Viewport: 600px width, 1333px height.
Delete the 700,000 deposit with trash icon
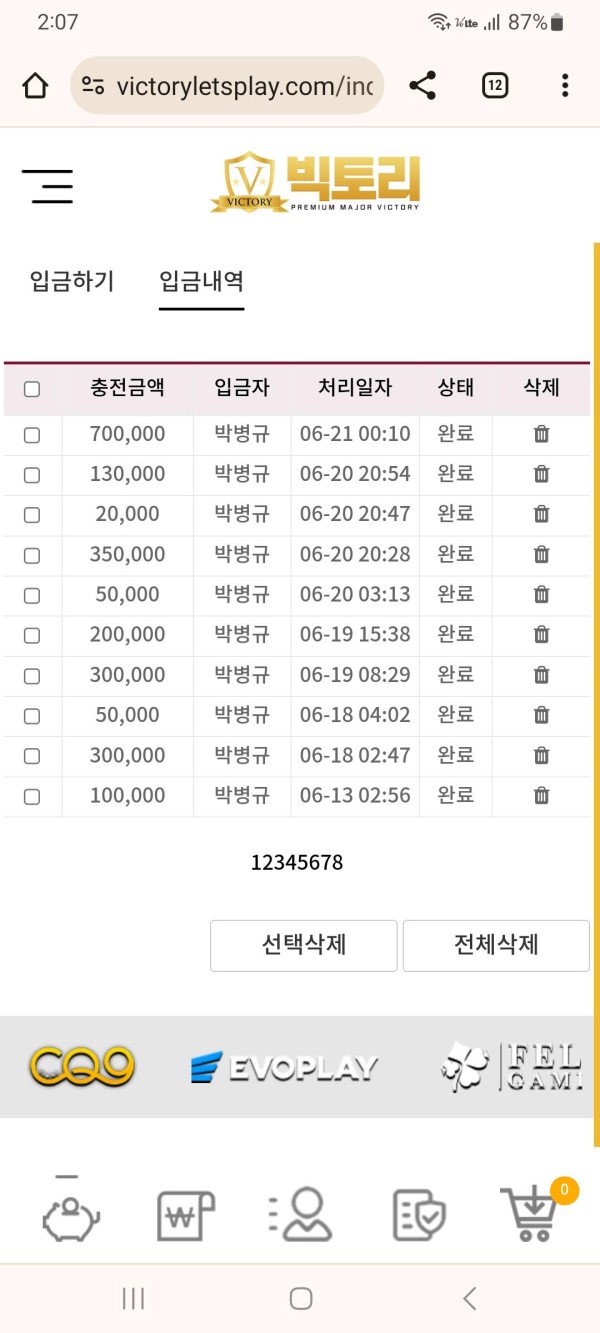(541, 434)
